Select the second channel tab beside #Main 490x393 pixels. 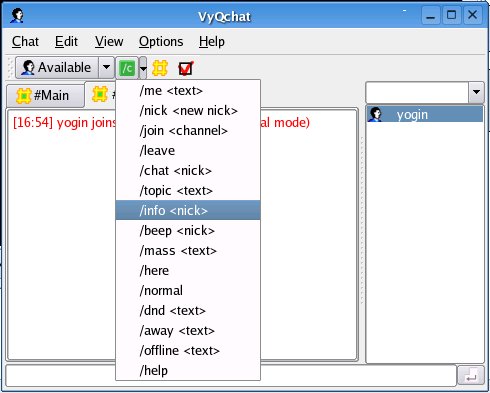coord(101,94)
